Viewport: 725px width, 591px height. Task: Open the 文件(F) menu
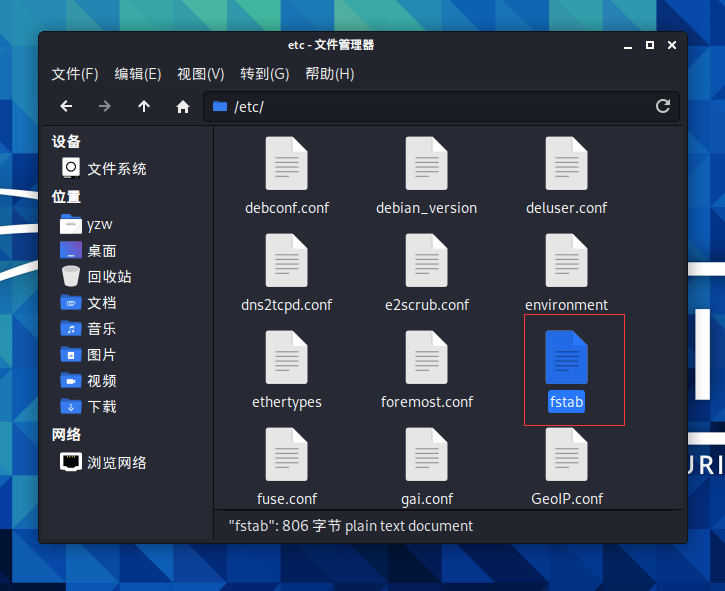[75, 74]
